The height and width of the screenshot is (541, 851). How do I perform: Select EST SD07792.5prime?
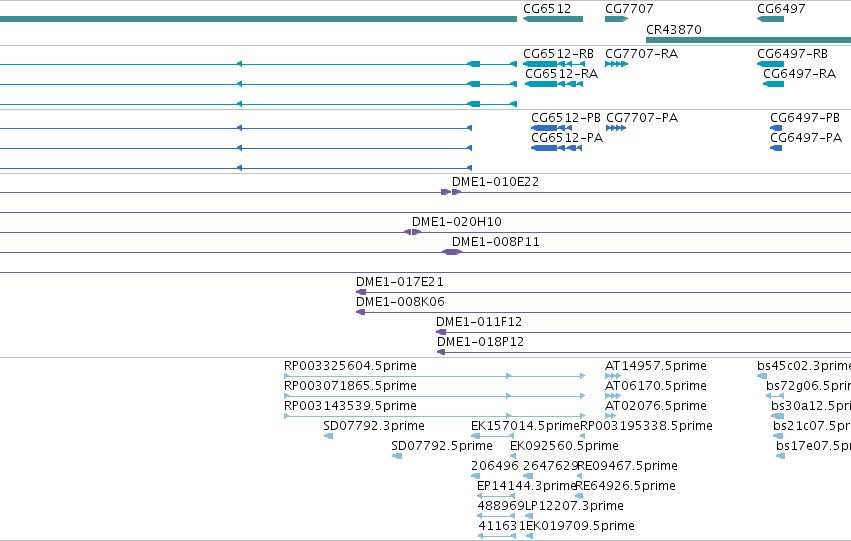pos(397,456)
